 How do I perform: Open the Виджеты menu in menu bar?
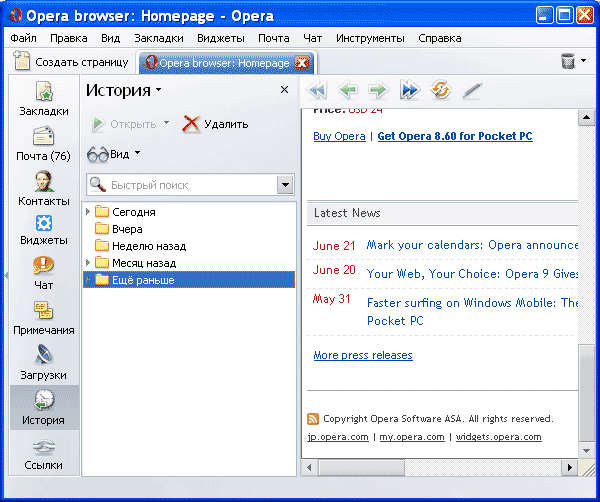221,38
